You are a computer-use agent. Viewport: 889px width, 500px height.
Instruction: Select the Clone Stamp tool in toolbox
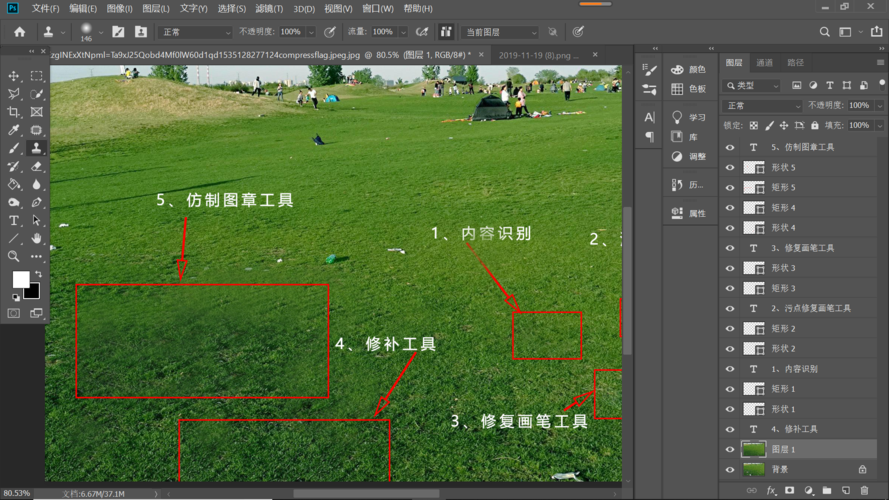(x=36, y=147)
